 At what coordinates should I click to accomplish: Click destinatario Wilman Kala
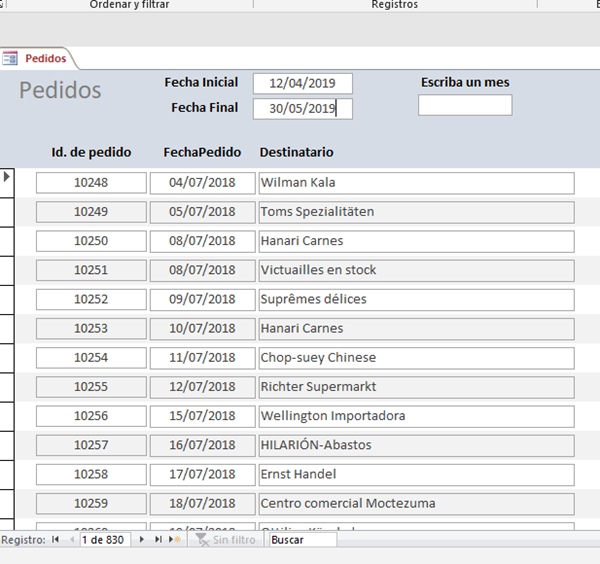416,183
